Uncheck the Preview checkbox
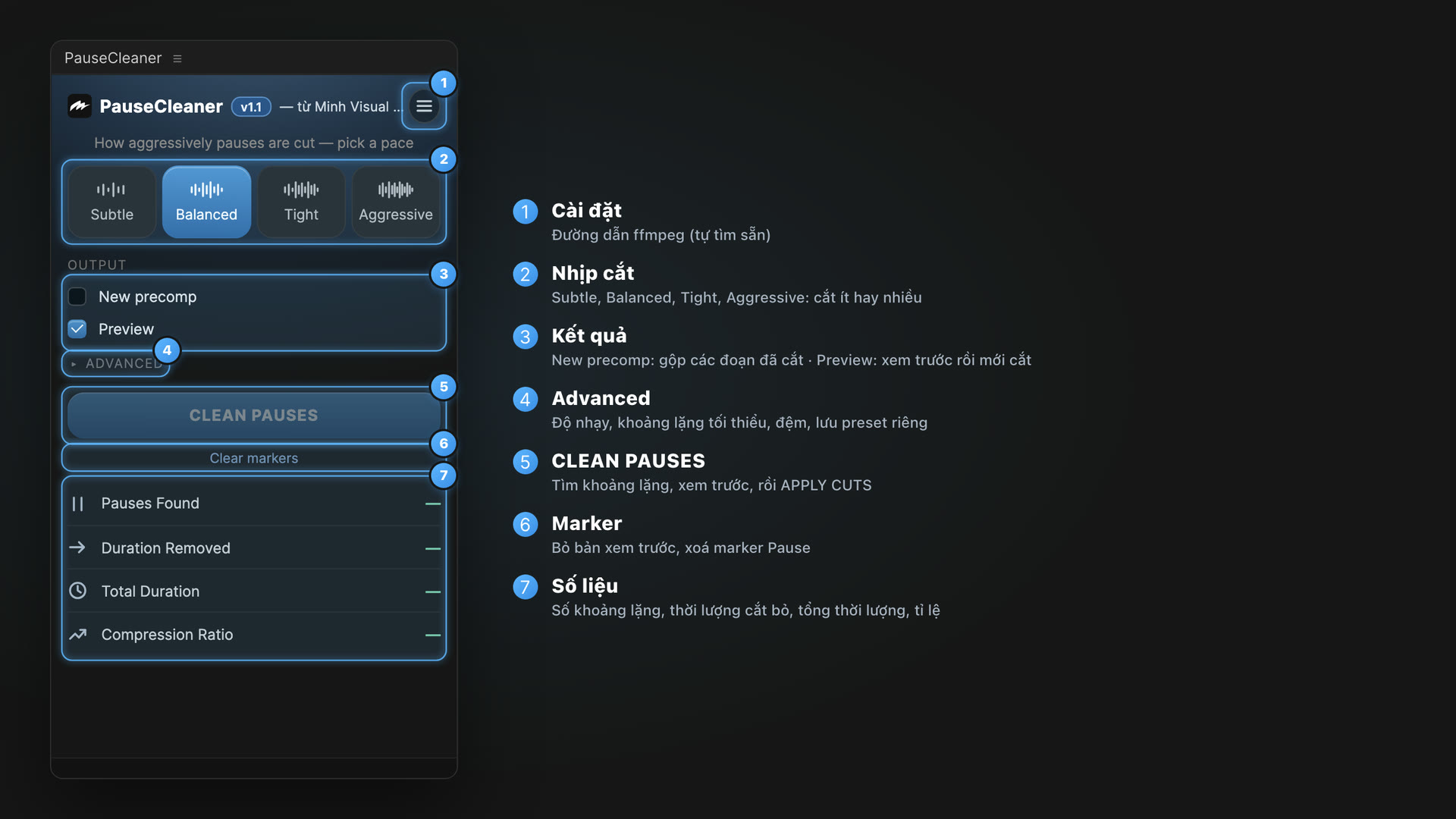The height and width of the screenshot is (819, 1456). (x=77, y=329)
